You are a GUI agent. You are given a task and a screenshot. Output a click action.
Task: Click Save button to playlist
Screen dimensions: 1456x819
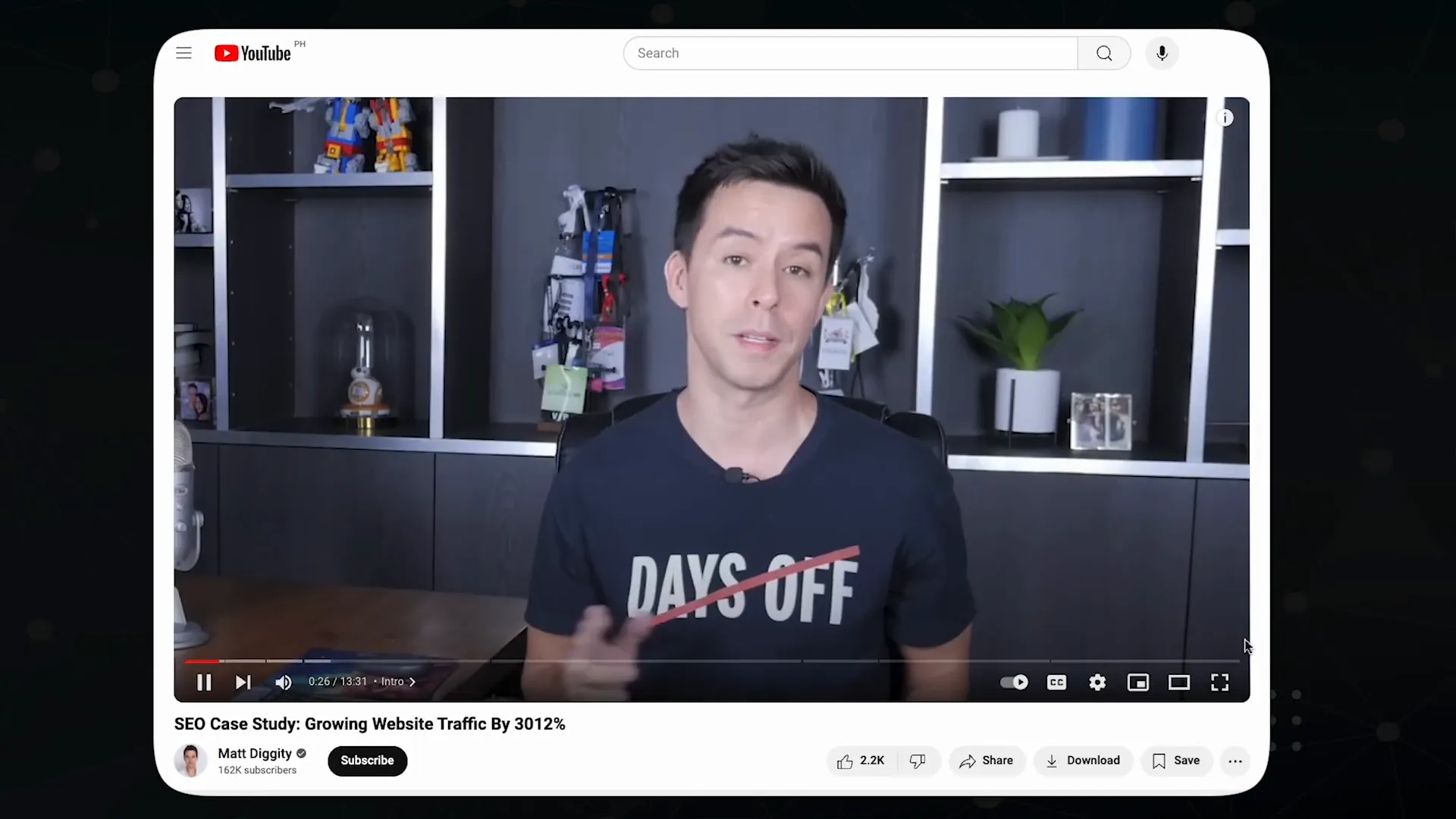(1176, 760)
